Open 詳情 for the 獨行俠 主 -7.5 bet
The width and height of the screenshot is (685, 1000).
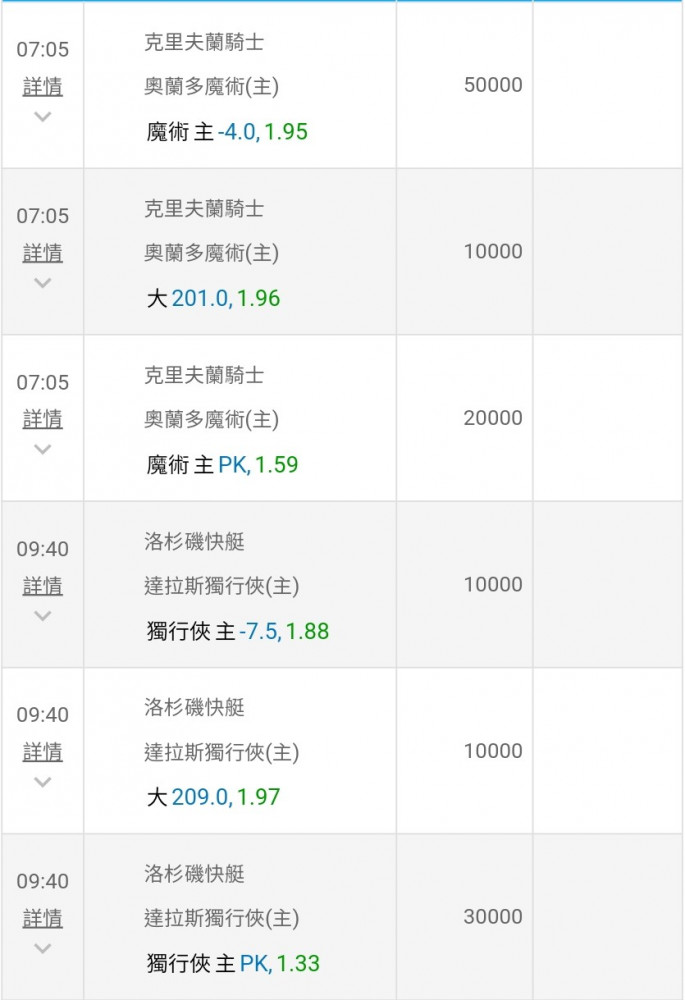[x=43, y=585]
